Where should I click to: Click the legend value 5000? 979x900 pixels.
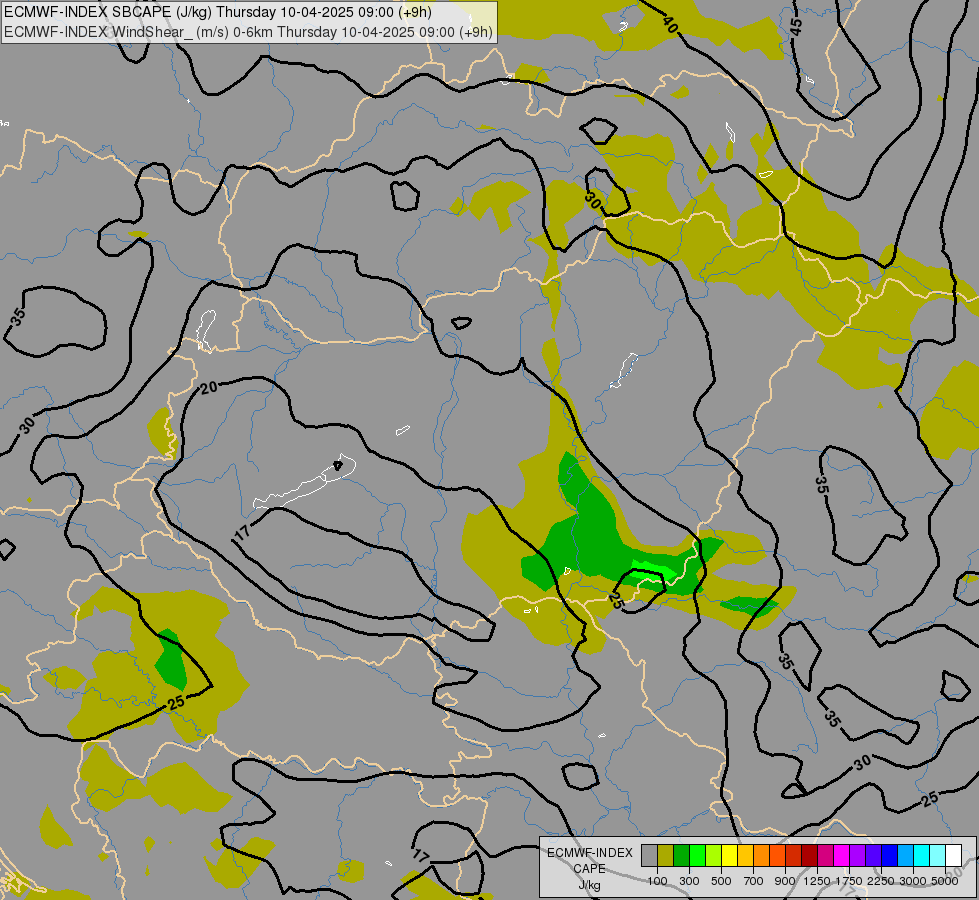coord(945,881)
